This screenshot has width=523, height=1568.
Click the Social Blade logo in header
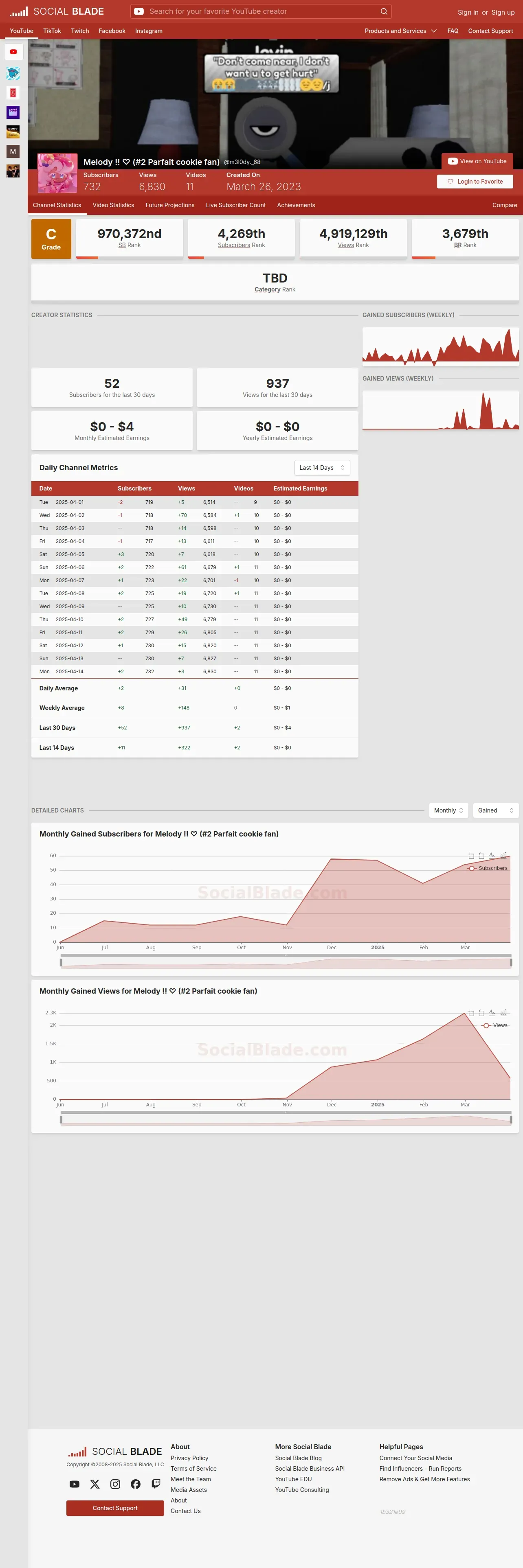(x=57, y=11)
